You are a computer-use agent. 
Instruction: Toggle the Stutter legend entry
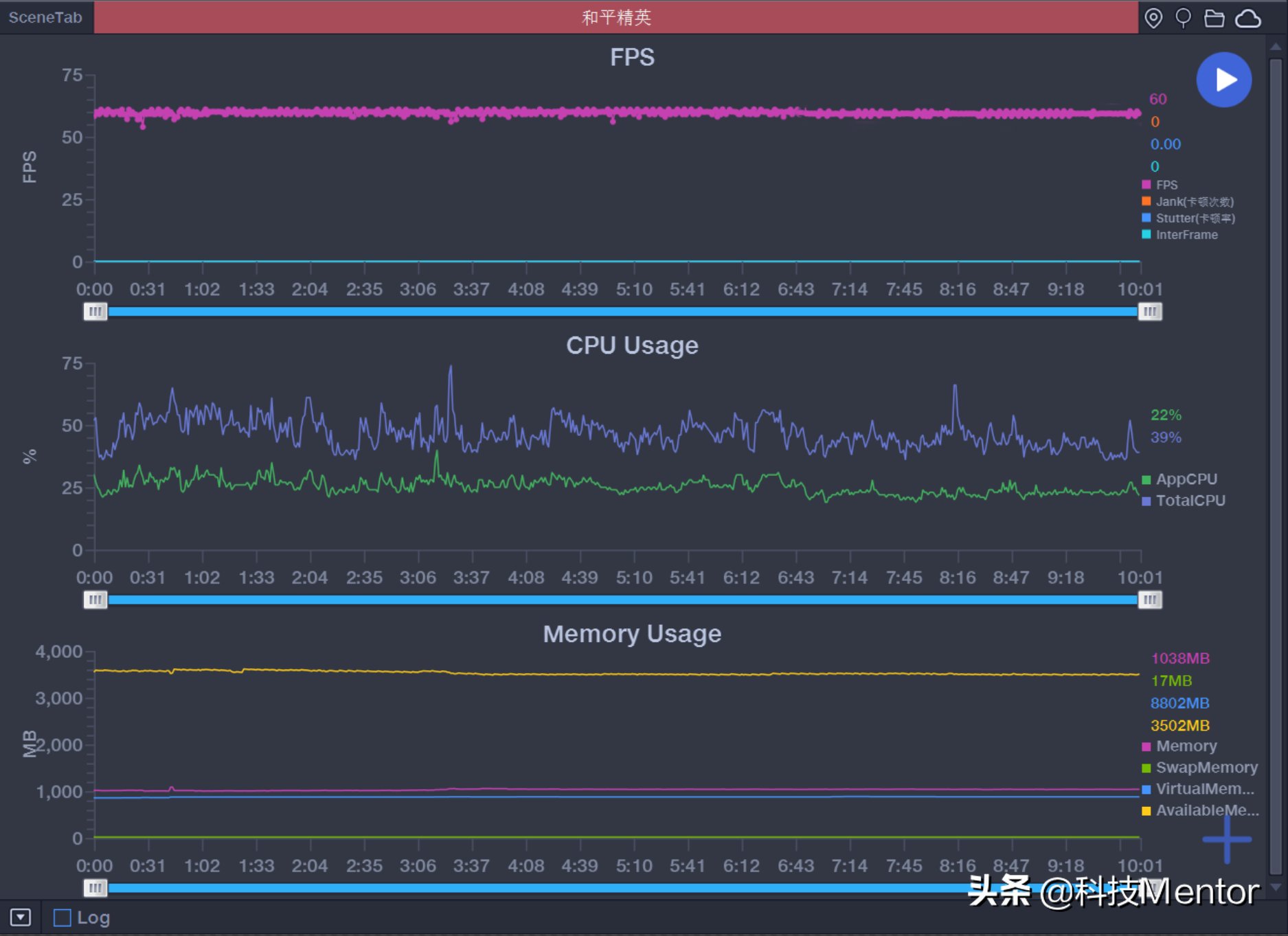pos(1188,218)
